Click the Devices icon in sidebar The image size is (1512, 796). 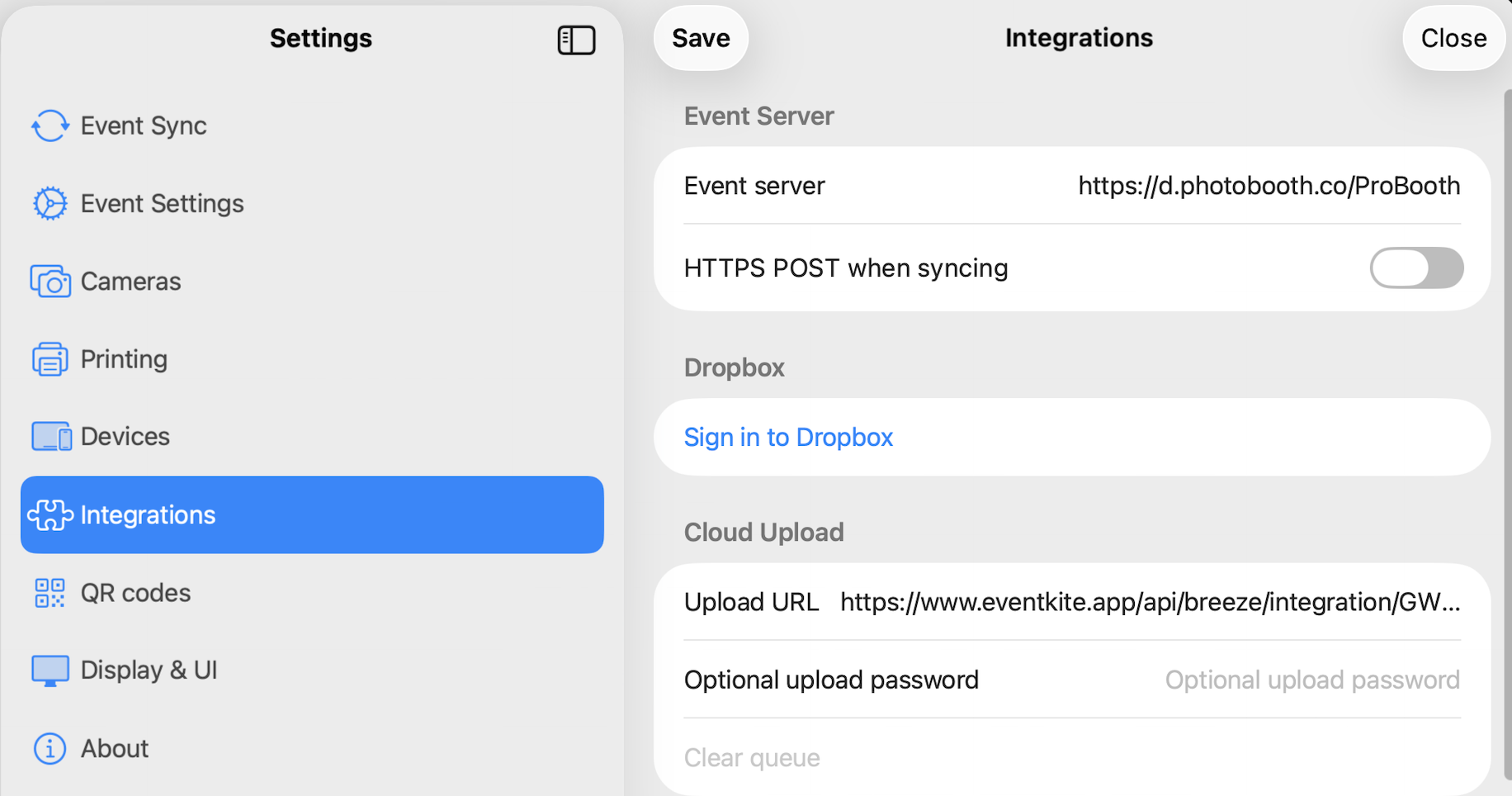[50, 437]
